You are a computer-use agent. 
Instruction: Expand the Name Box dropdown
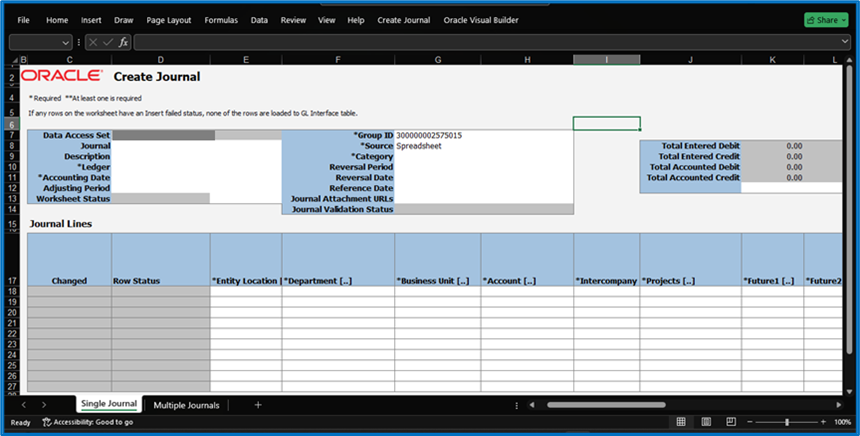65,42
